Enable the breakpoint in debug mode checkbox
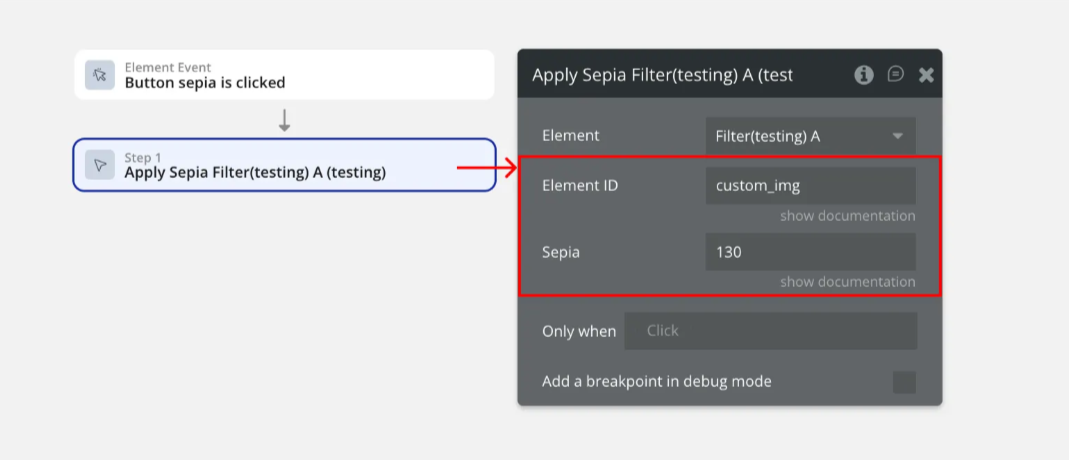Image resolution: width=1069 pixels, height=460 pixels. pyautogui.click(x=904, y=382)
